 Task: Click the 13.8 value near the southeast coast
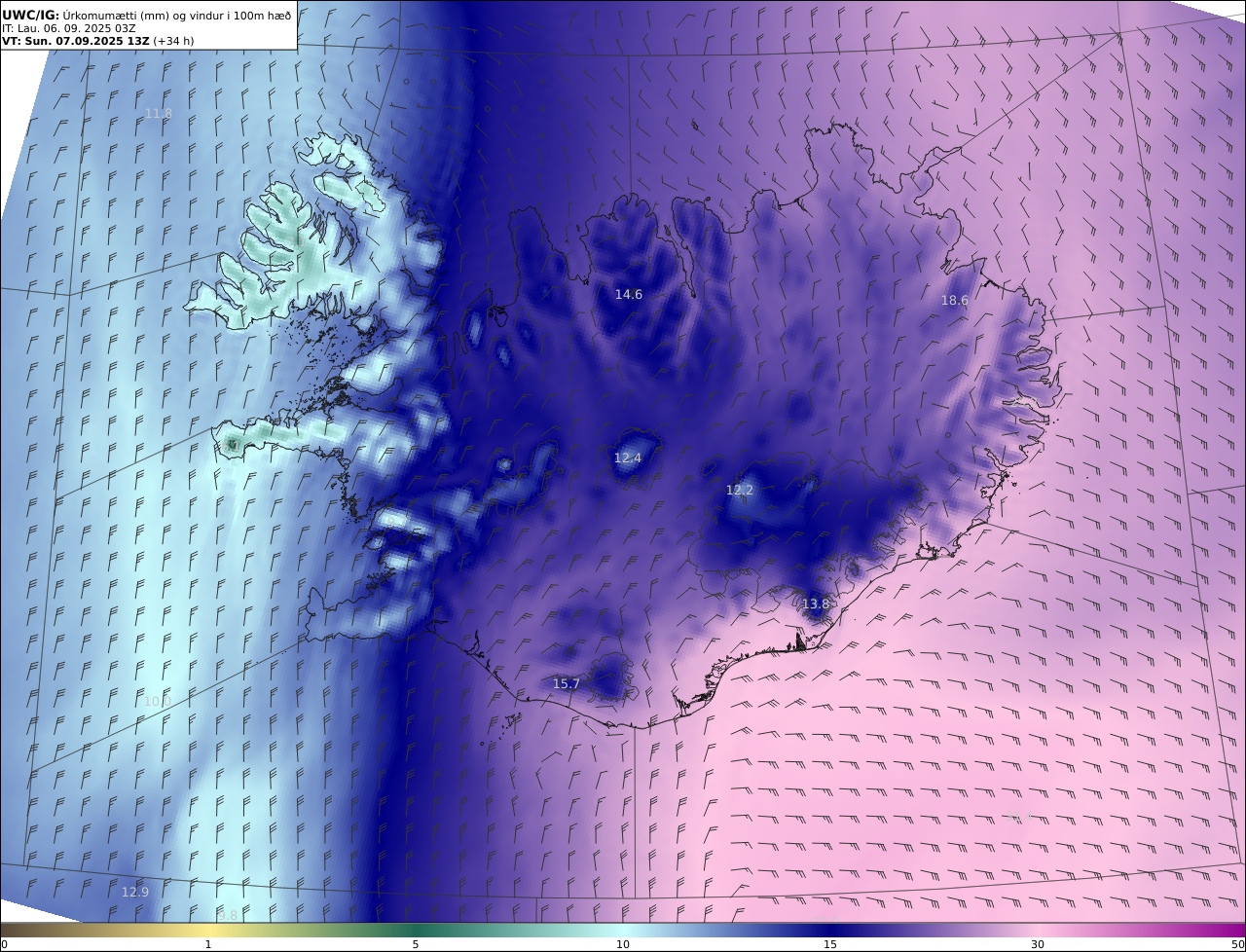[815, 604]
